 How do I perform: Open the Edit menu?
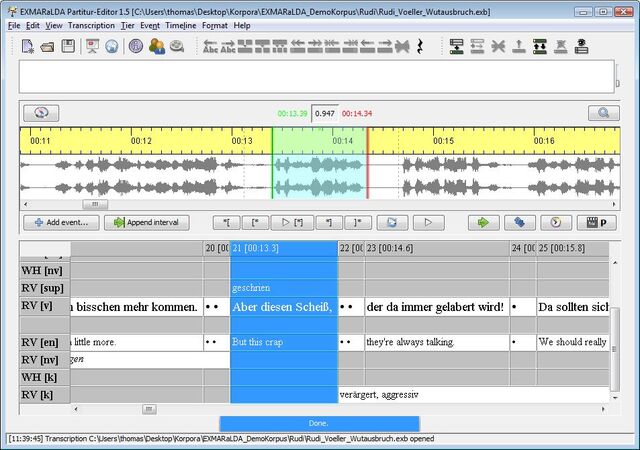[33, 25]
